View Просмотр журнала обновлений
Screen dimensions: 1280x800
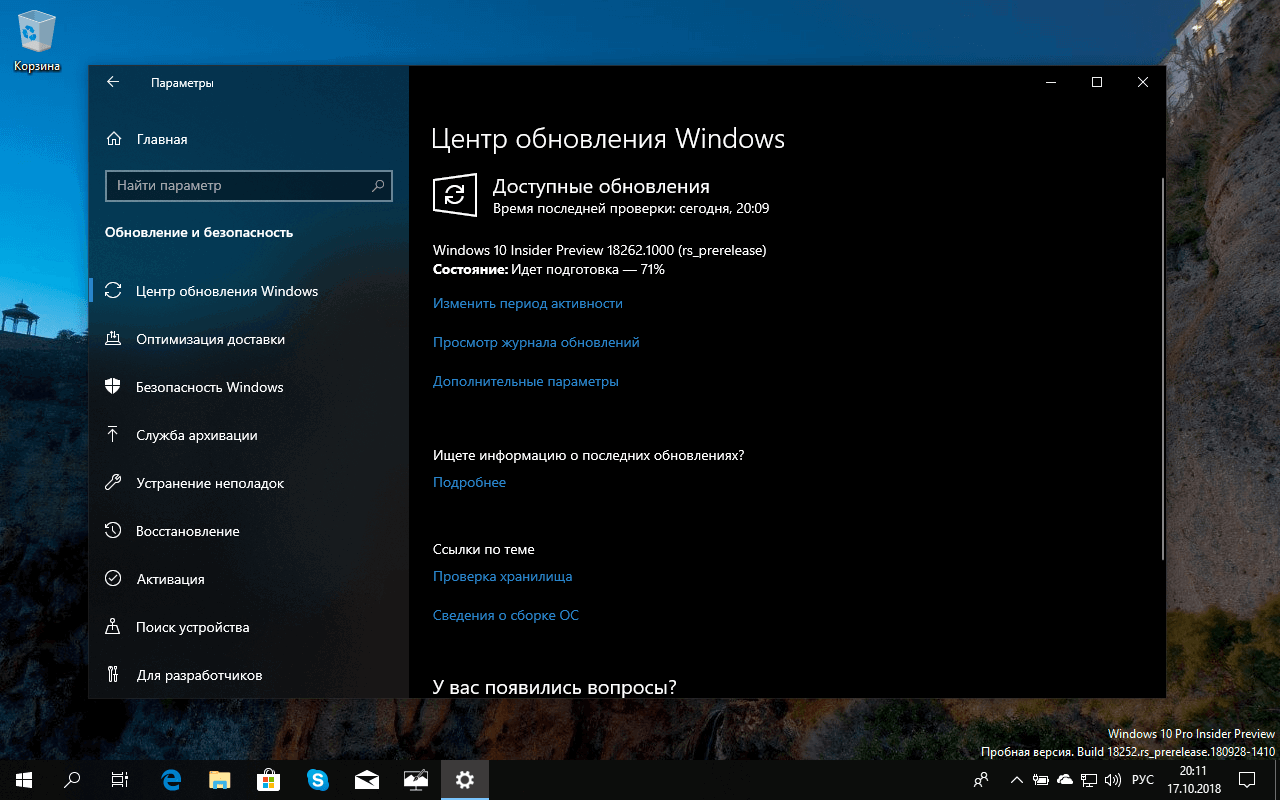pyautogui.click(x=537, y=342)
